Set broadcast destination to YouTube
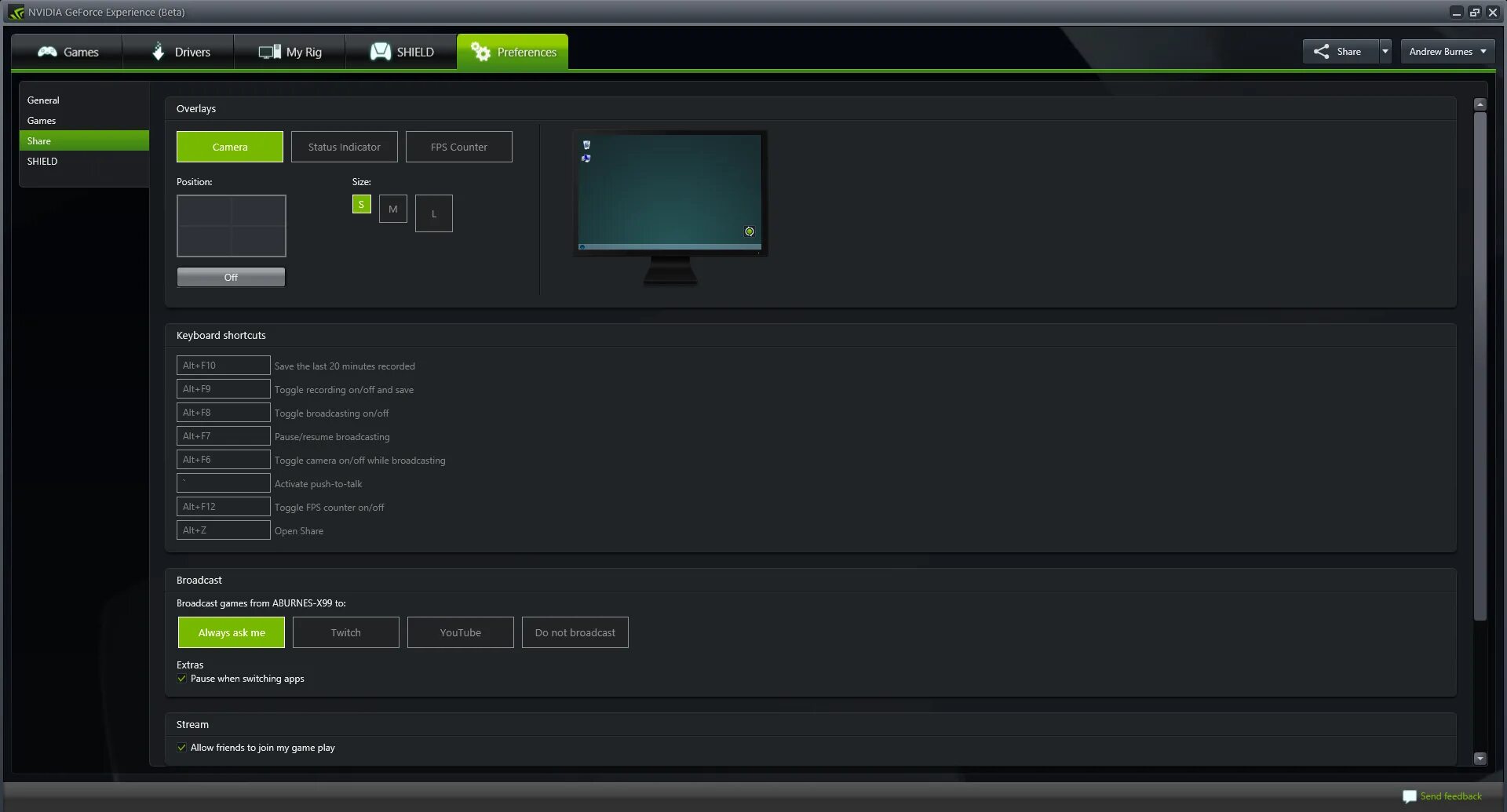This screenshot has width=1507, height=812. (x=461, y=632)
